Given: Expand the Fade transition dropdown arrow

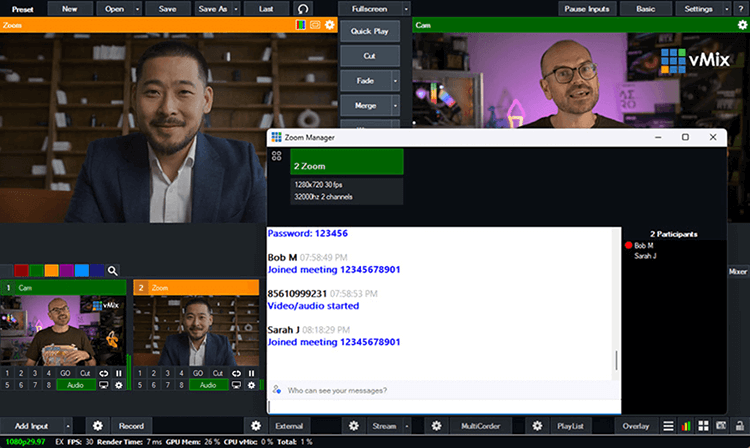Looking at the screenshot, I should point(395,80).
